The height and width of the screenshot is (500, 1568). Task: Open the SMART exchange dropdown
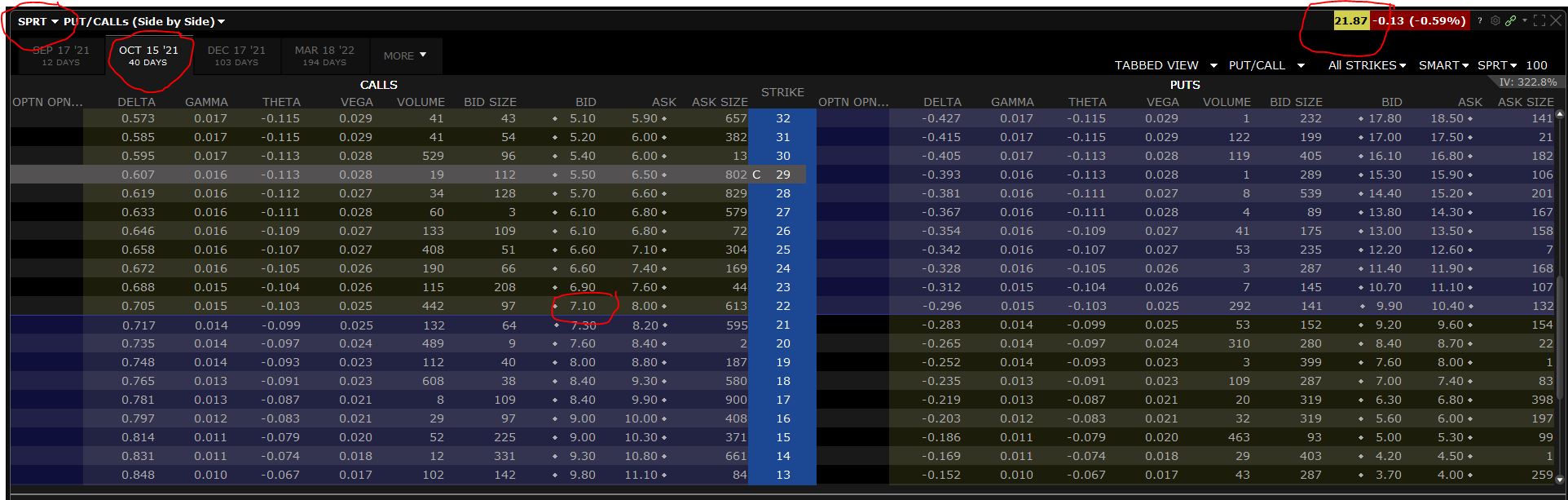pos(1442,65)
